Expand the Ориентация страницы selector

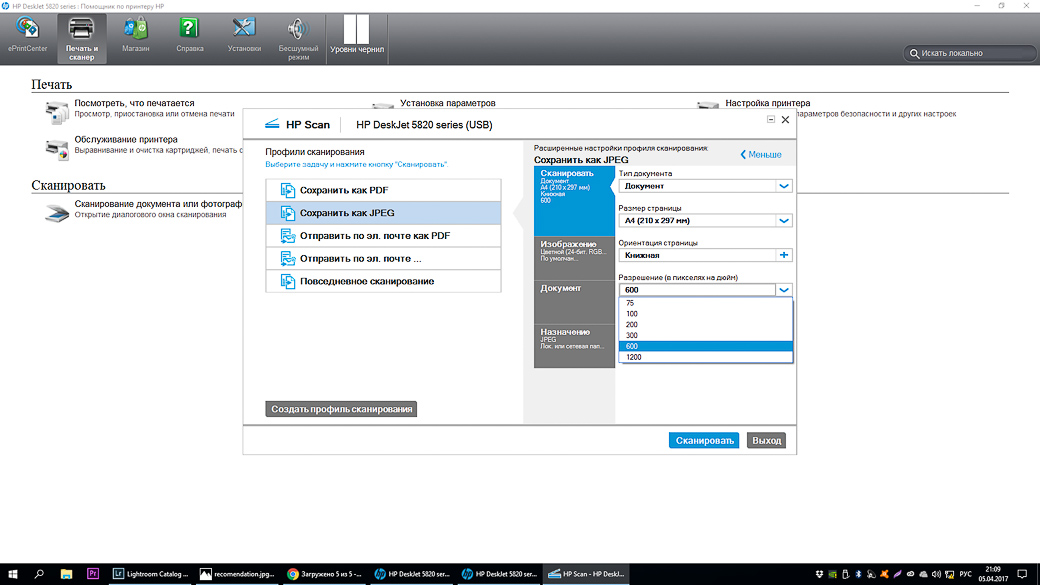click(783, 255)
